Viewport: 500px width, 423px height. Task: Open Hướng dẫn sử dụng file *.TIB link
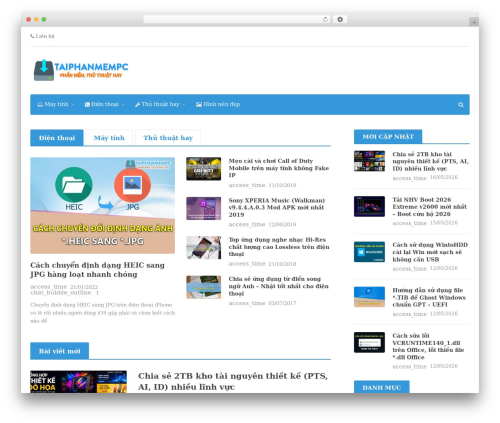pyautogui.click(x=429, y=297)
